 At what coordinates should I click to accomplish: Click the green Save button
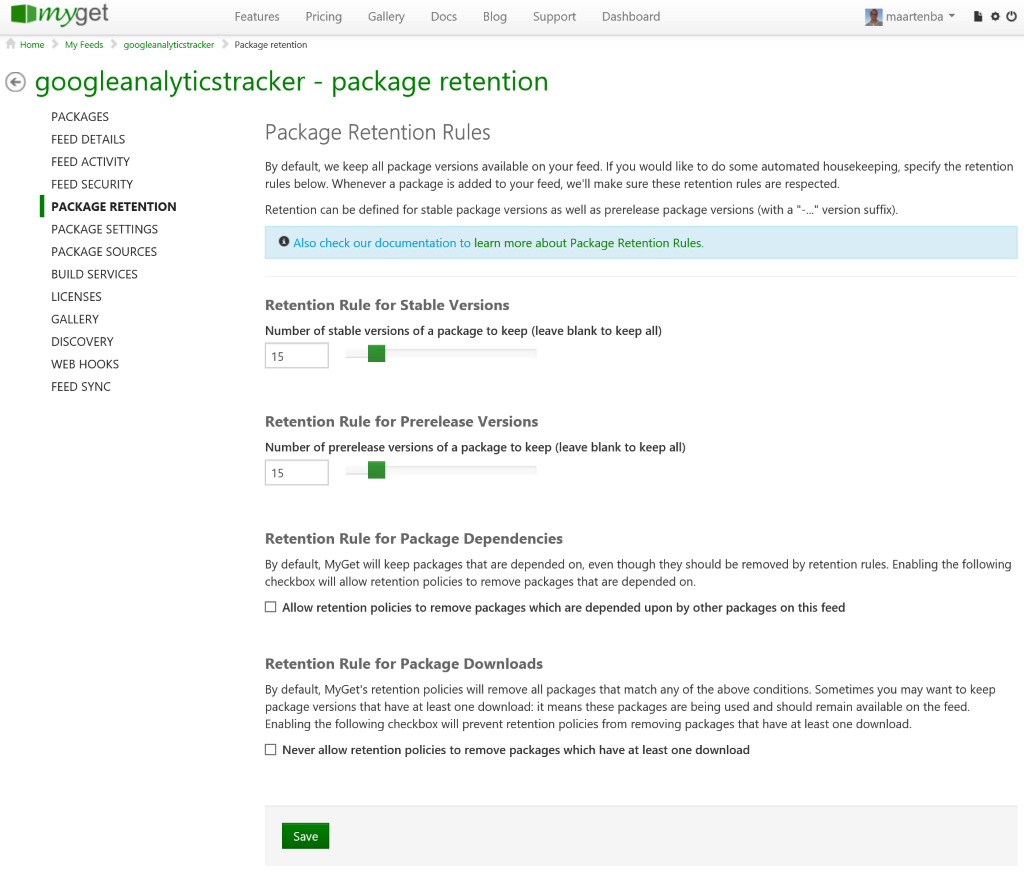pos(305,836)
